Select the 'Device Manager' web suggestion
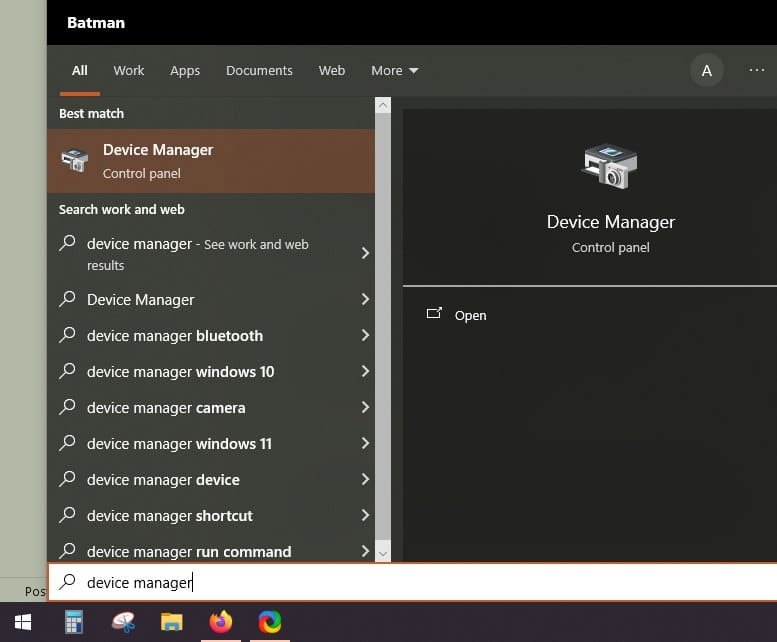This screenshot has width=777, height=642. [211, 299]
